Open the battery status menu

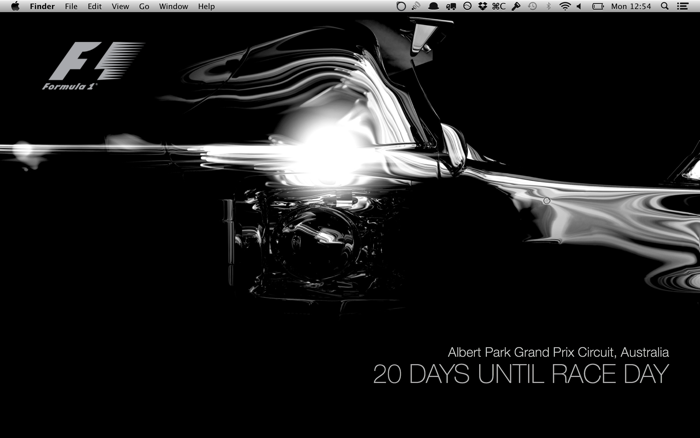click(597, 6)
